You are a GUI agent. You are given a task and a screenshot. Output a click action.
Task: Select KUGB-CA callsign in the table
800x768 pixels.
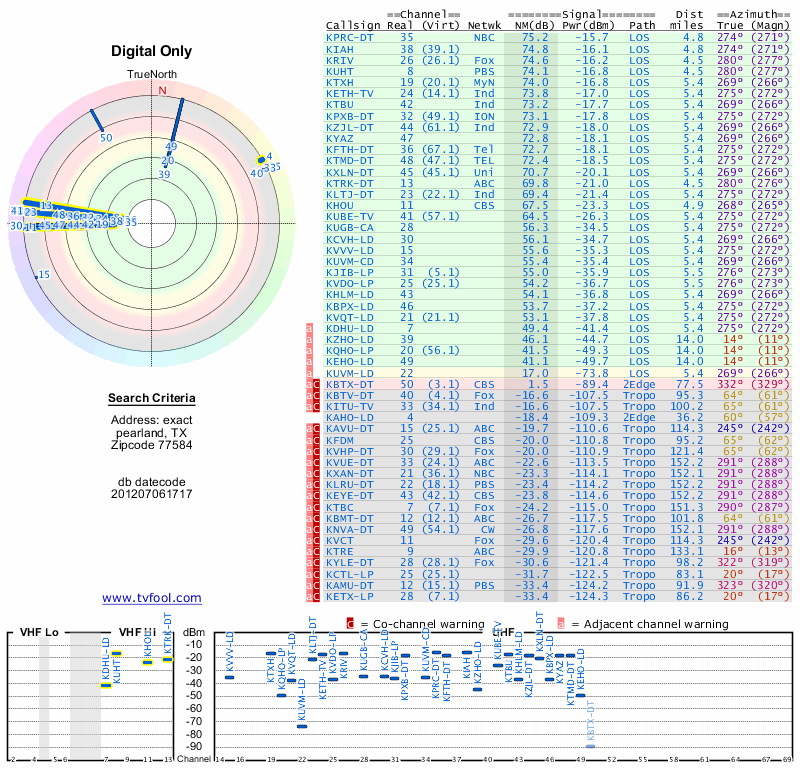click(349, 228)
